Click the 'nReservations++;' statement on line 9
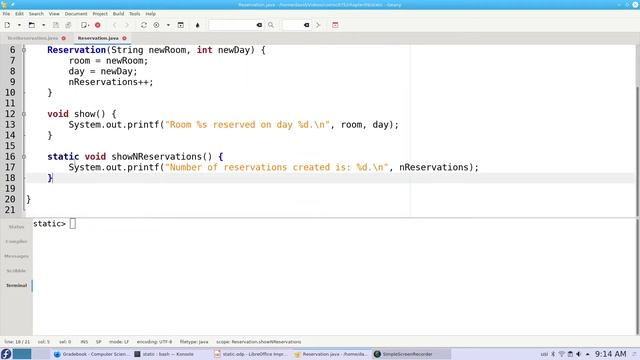Viewport: 640px width, 360px height. 111,82
